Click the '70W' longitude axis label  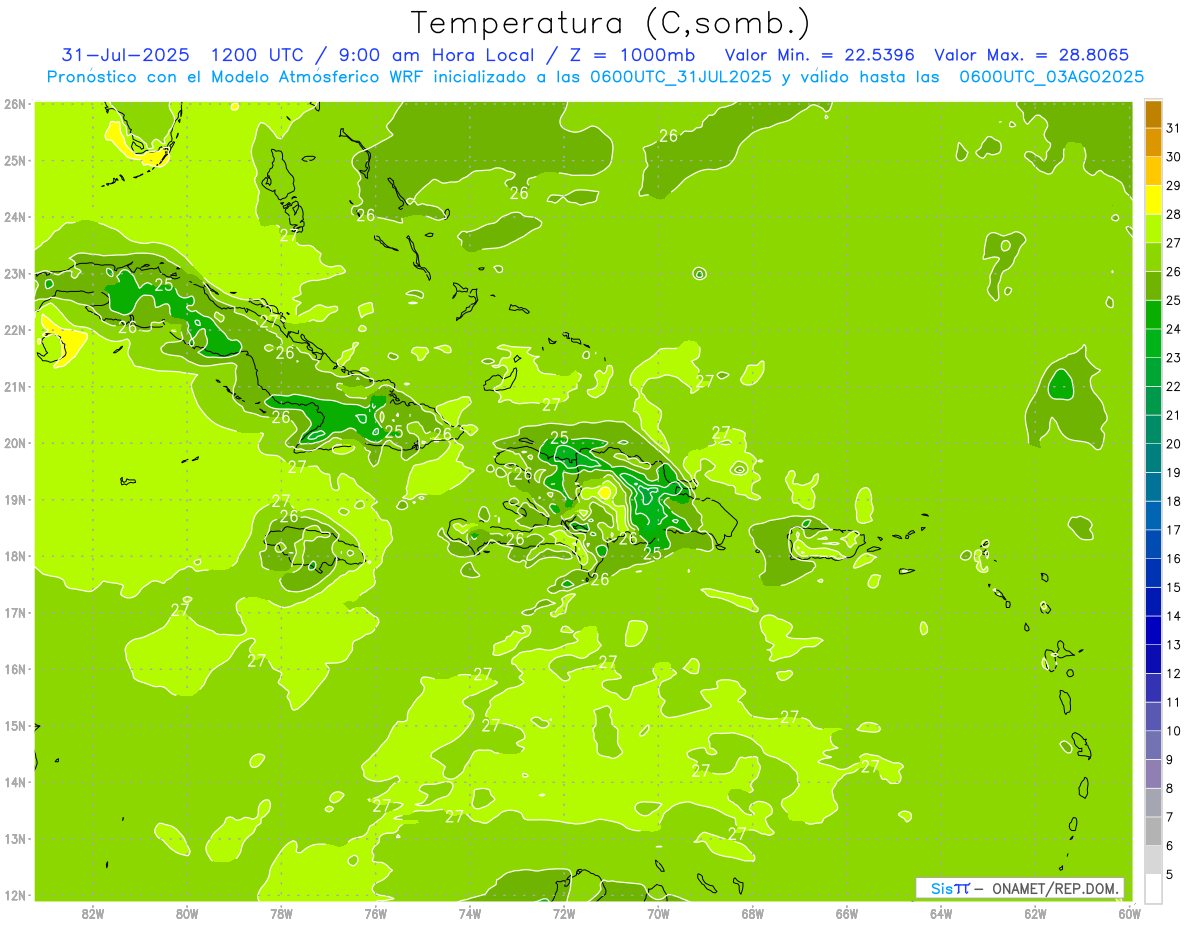click(658, 913)
